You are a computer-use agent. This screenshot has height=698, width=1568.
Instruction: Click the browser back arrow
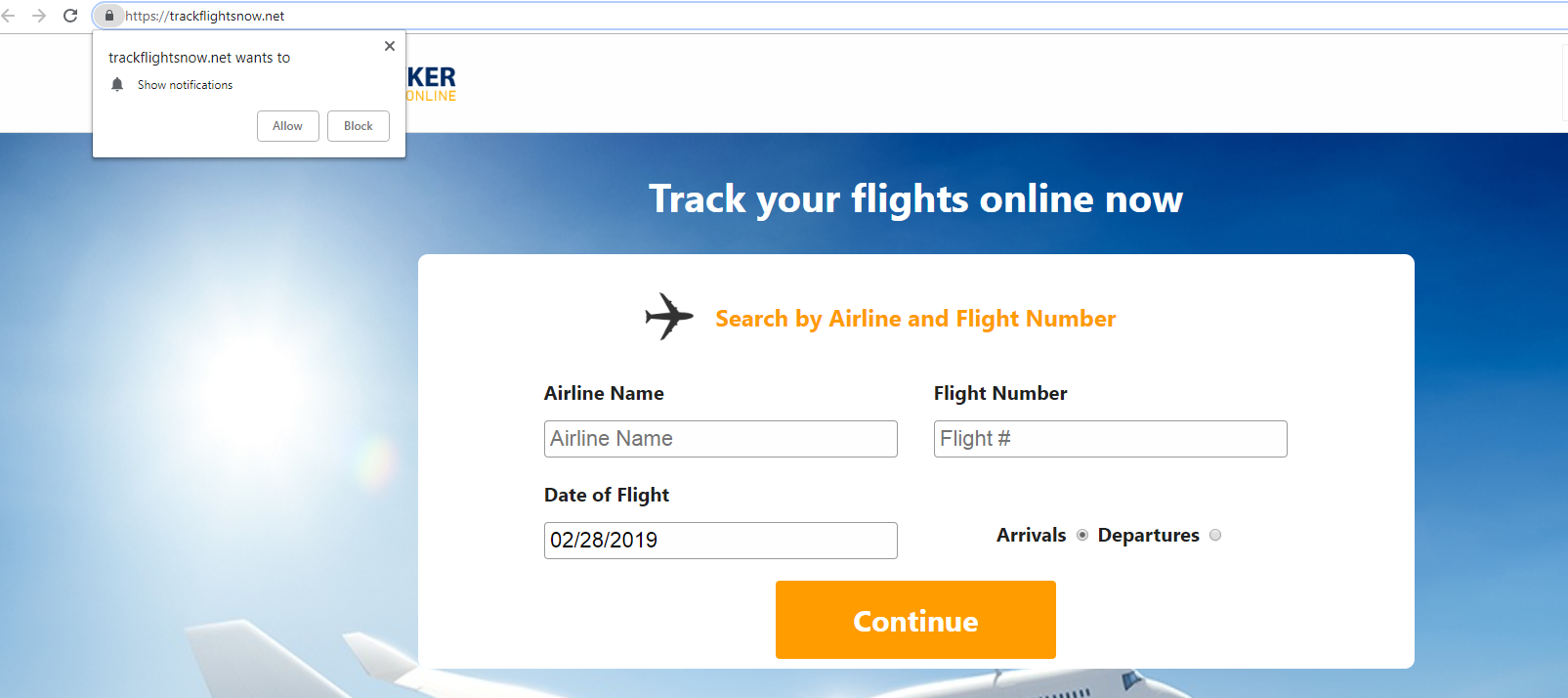coord(9,16)
